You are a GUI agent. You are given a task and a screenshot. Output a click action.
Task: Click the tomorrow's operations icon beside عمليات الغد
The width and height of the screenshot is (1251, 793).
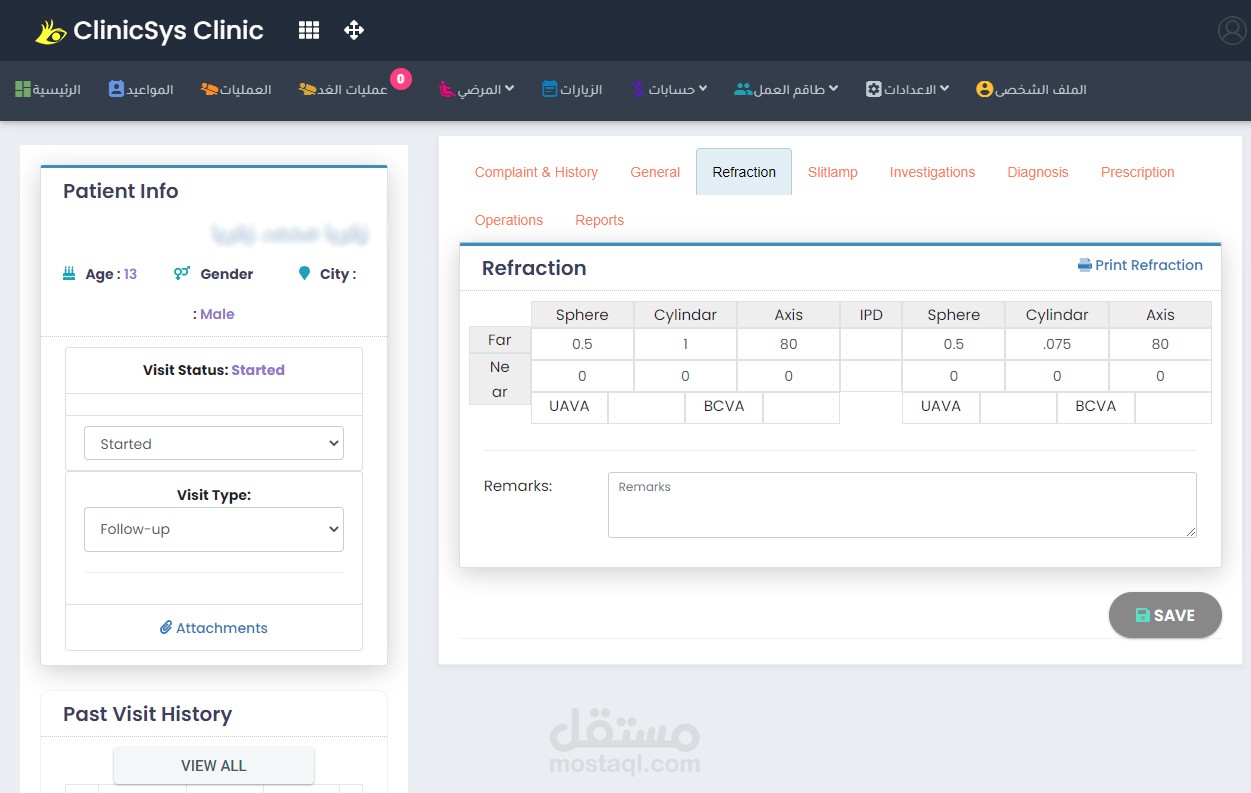tap(308, 89)
